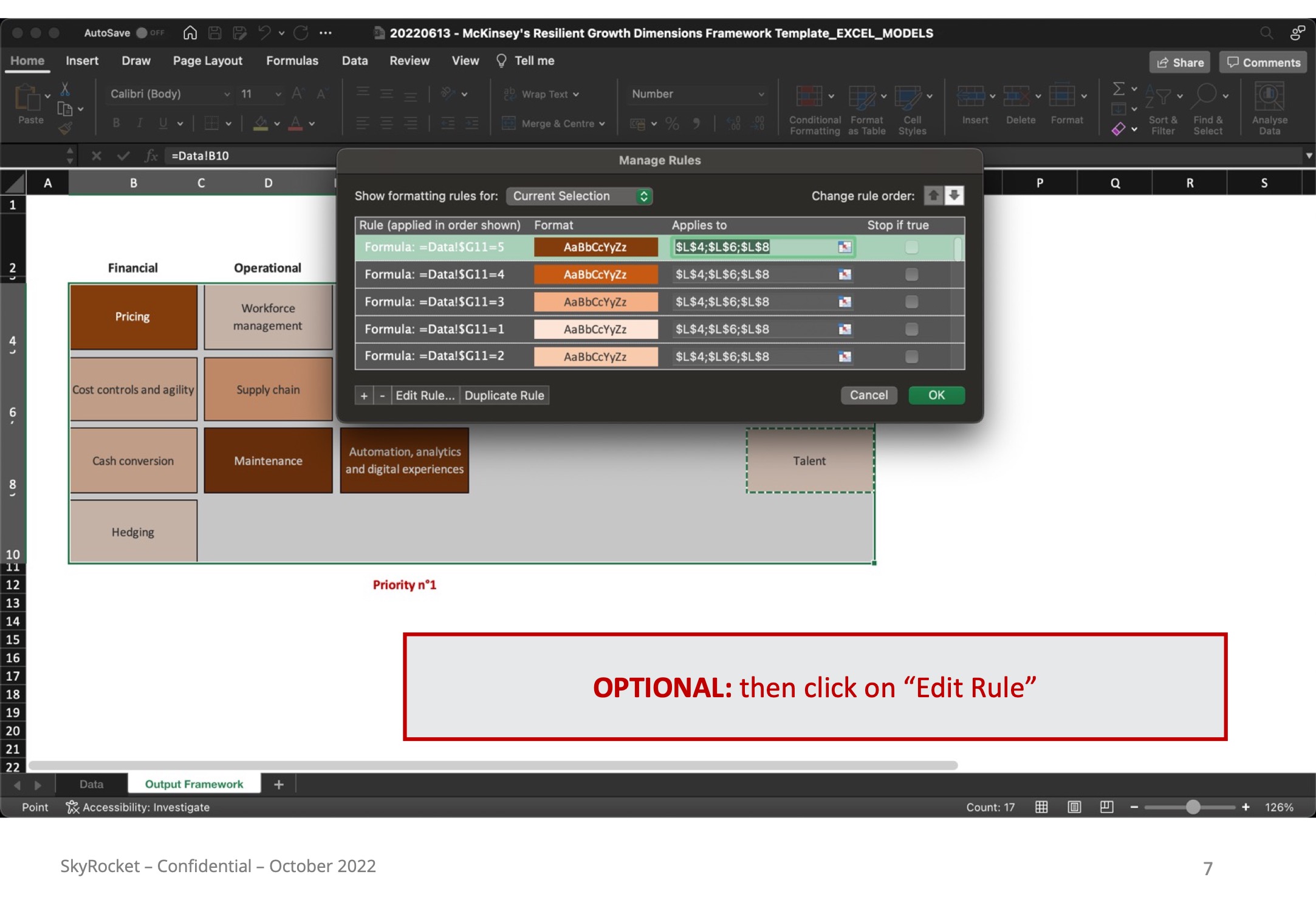1316x911 pixels.
Task: Click format preview swatch for G11=4 rule
Action: tap(595, 275)
